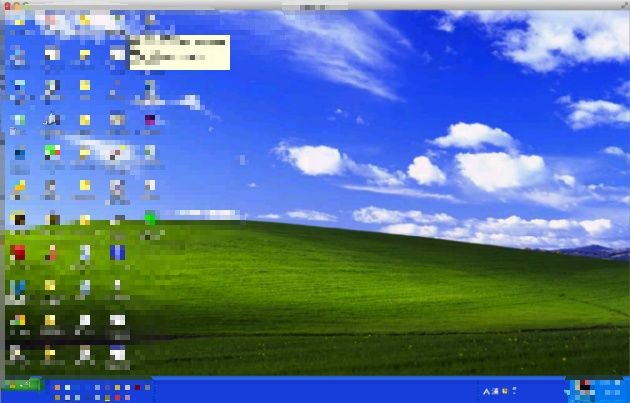Launch the dark red quick launch icon
Screen dimensions: 630x403
137,387
